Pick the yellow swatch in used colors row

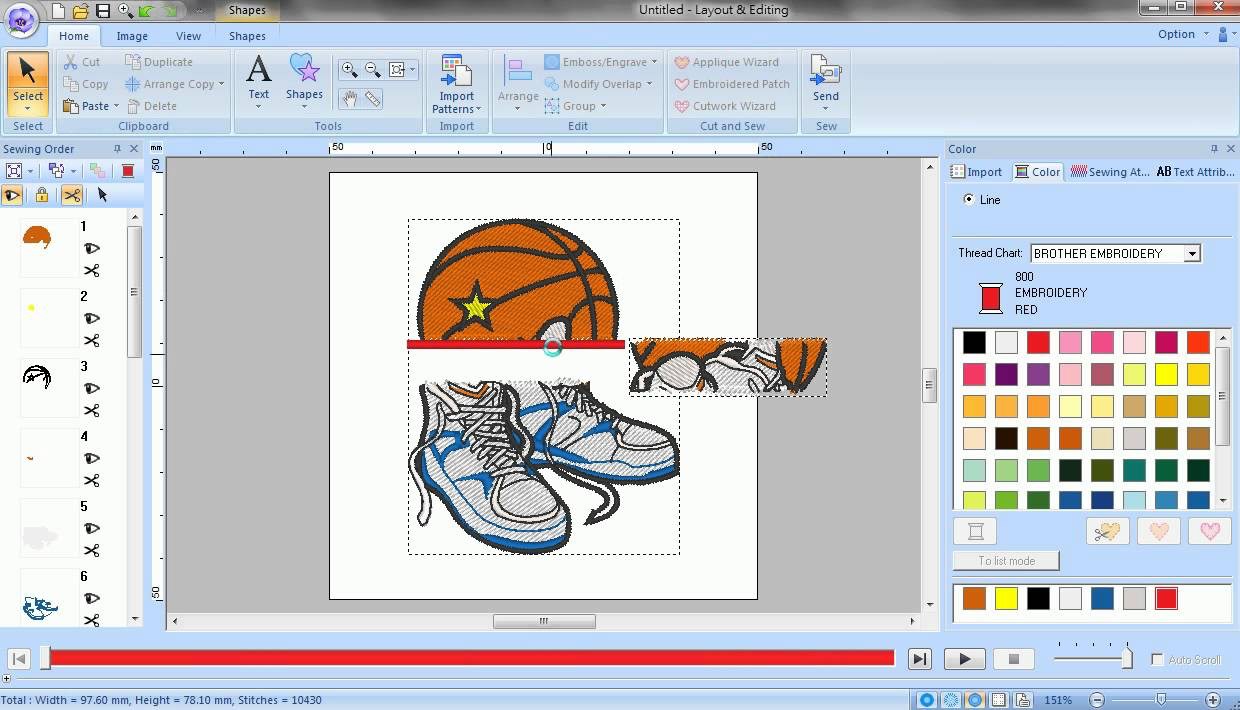pos(1006,599)
